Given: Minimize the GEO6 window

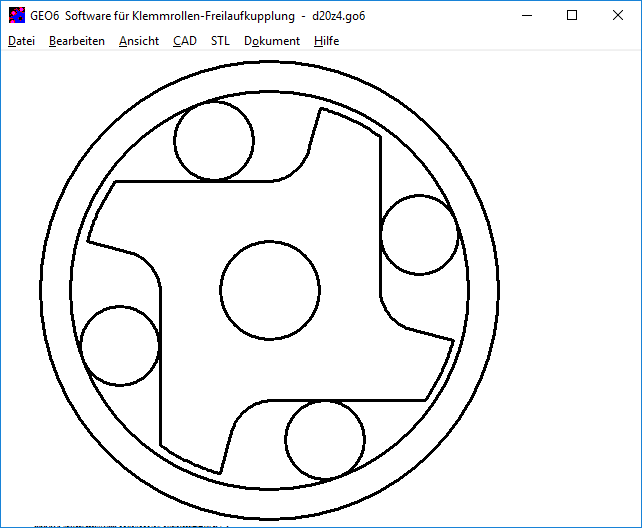Looking at the screenshot, I should coord(526,15).
